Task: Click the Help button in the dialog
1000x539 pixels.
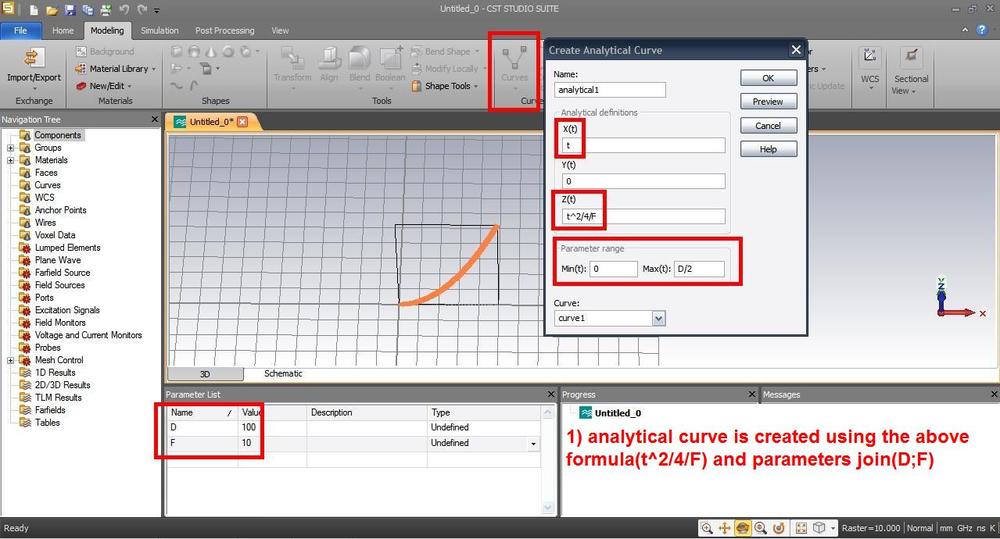Action: click(x=768, y=149)
